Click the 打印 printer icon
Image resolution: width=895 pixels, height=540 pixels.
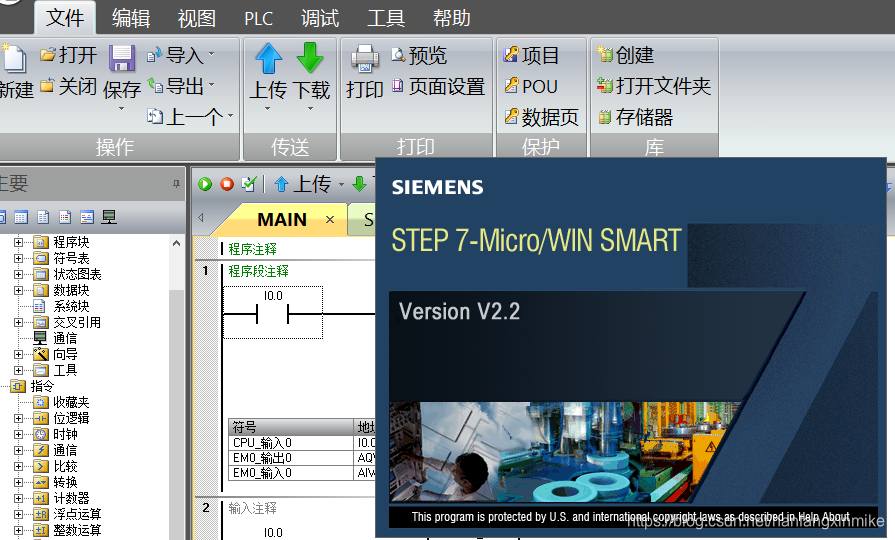pyautogui.click(x=365, y=58)
